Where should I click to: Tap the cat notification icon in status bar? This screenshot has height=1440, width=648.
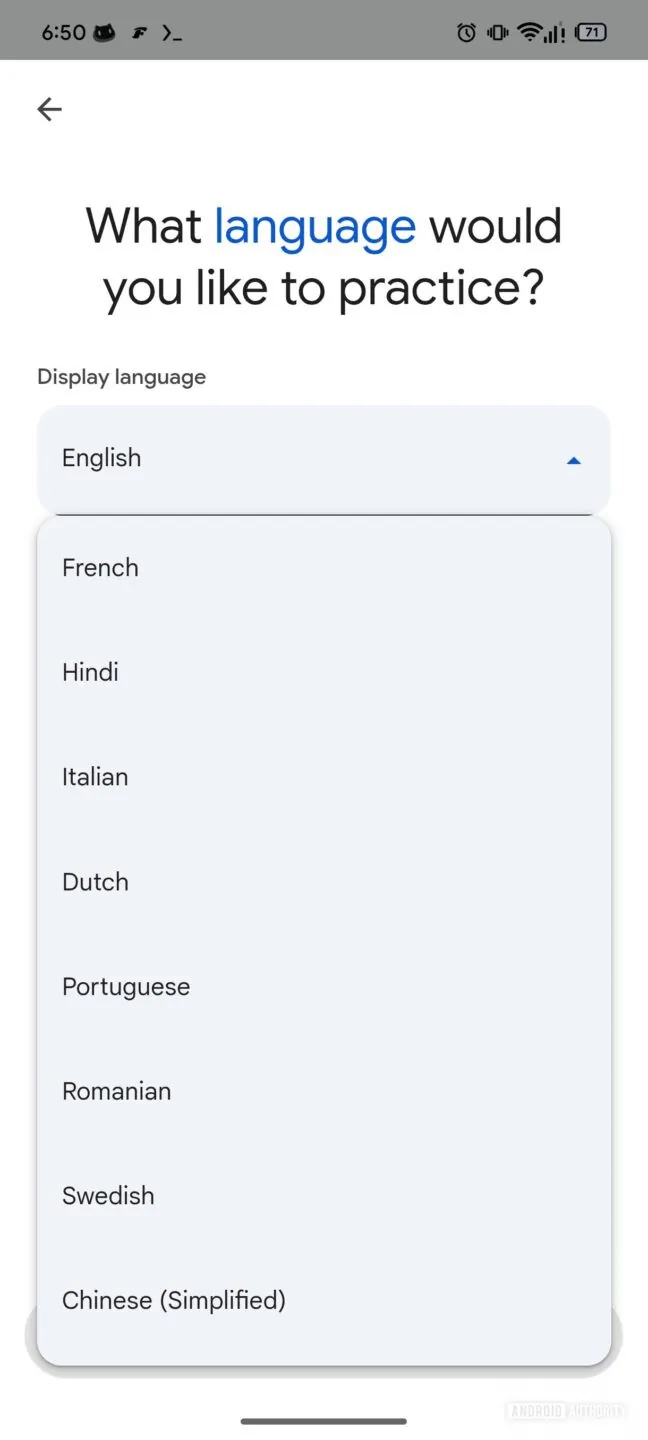coord(105,32)
